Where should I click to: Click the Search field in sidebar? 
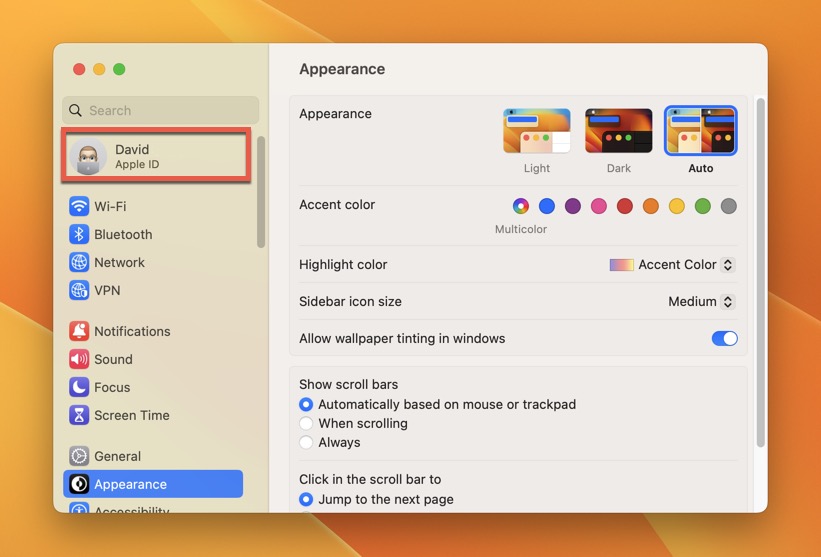click(x=161, y=110)
